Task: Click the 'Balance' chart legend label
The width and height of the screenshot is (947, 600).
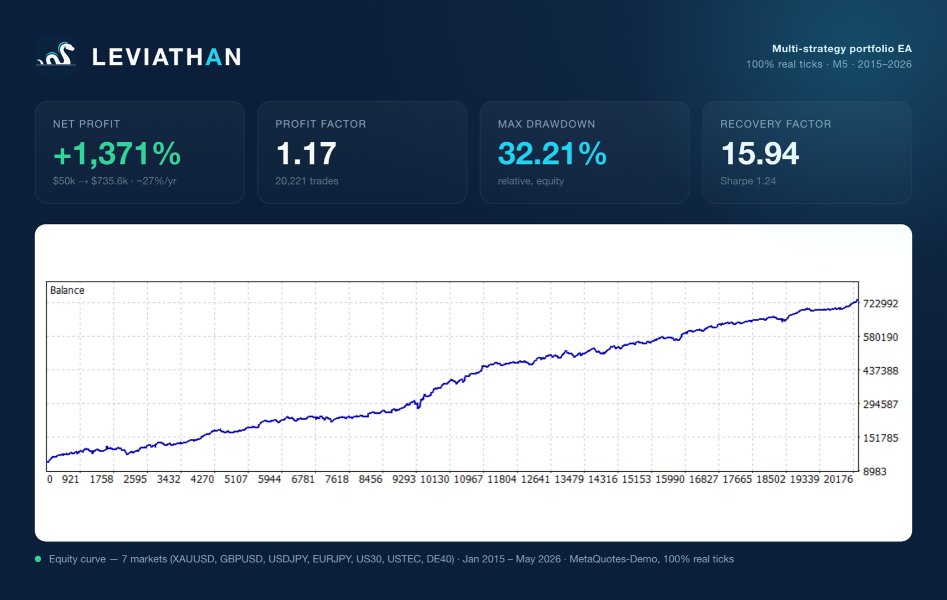Action: [x=67, y=290]
